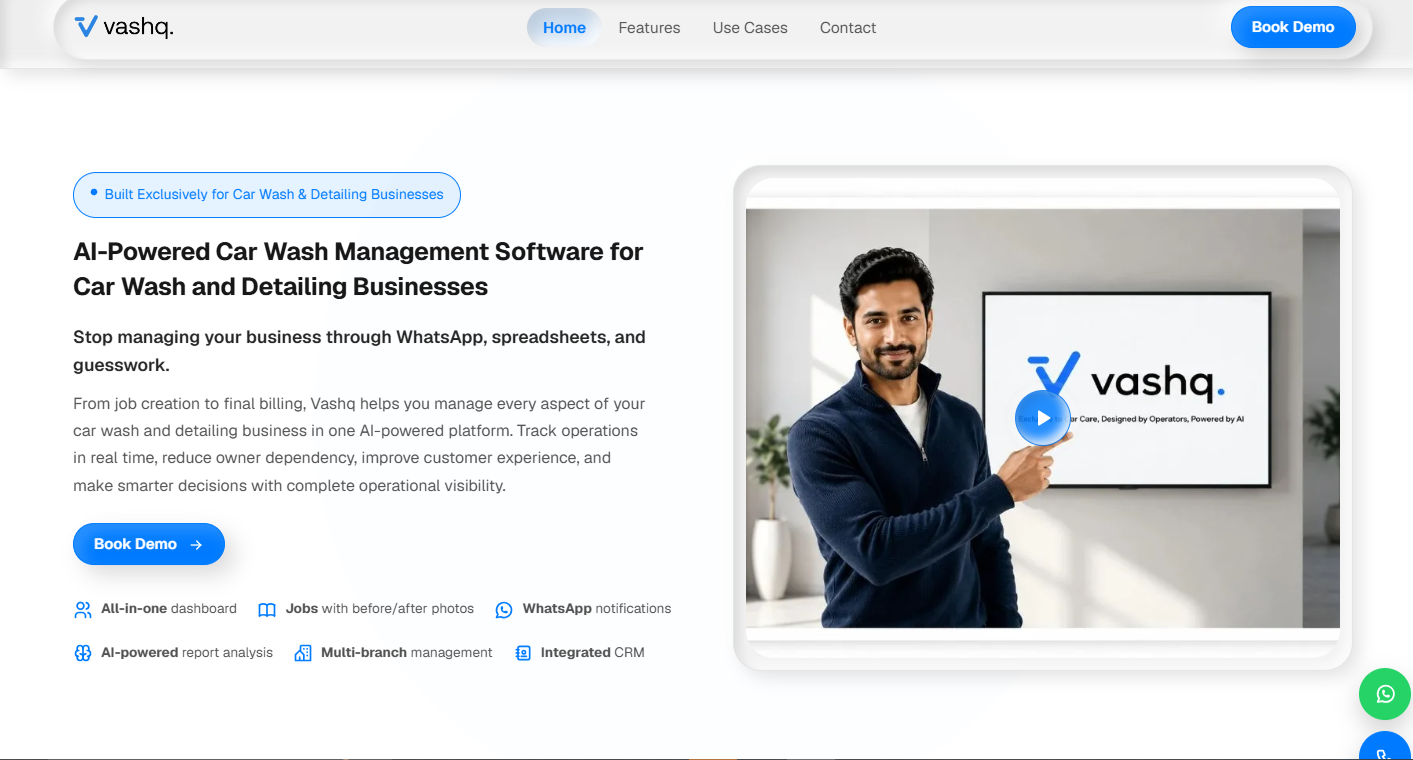Click the 'Built Exclusively for Car Wash' badge
This screenshot has width=1413, height=760.
click(x=267, y=195)
